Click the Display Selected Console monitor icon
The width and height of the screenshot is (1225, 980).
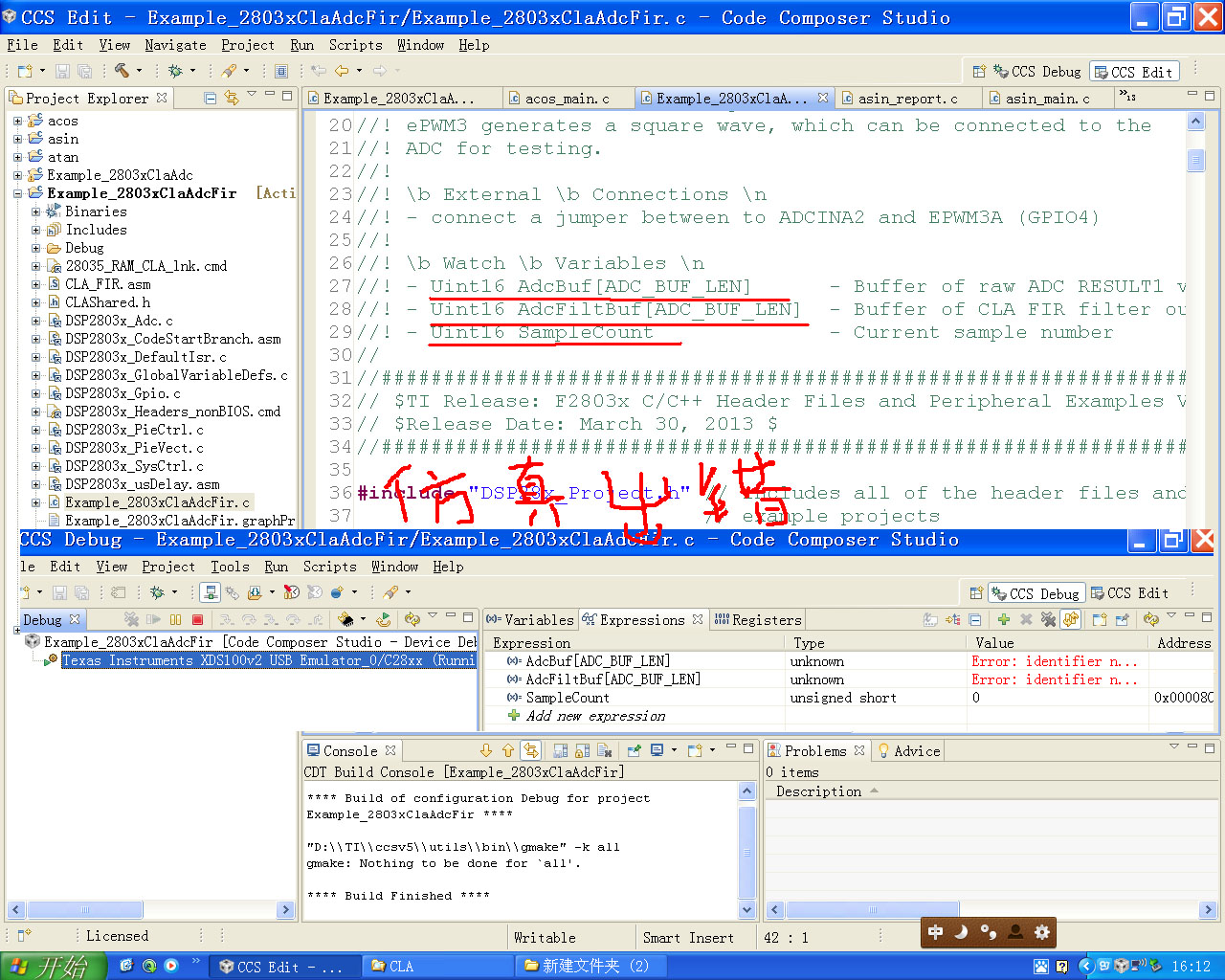point(657,750)
